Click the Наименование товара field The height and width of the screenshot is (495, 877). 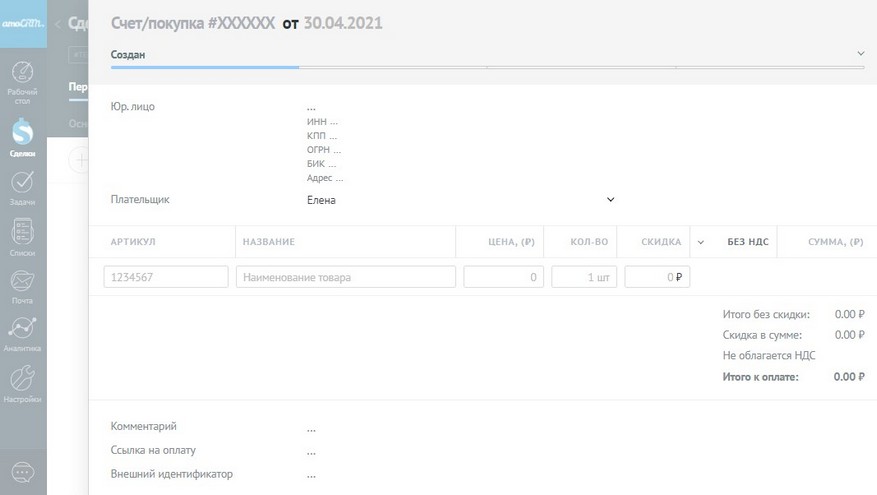click(345, 277)
